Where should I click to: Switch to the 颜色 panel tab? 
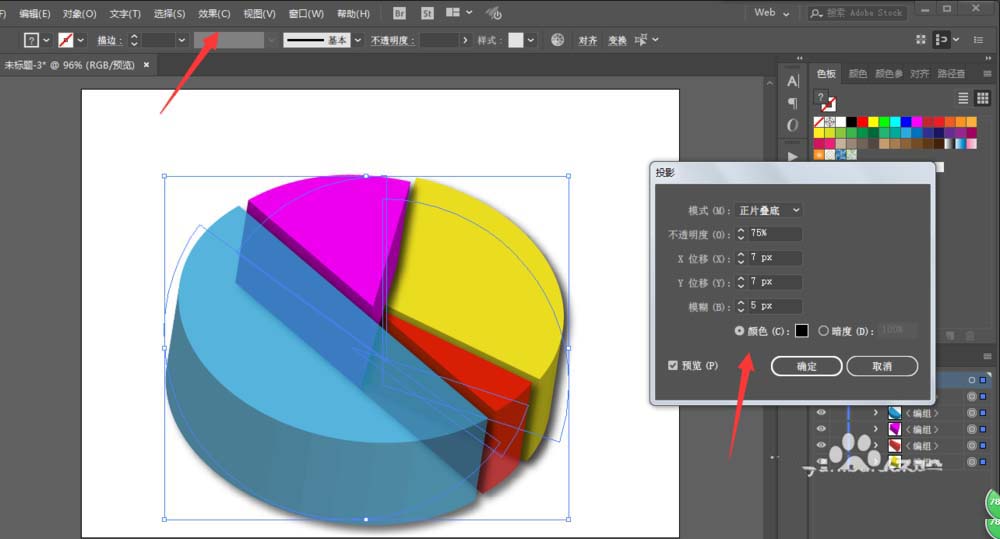[x=858, y=74]
